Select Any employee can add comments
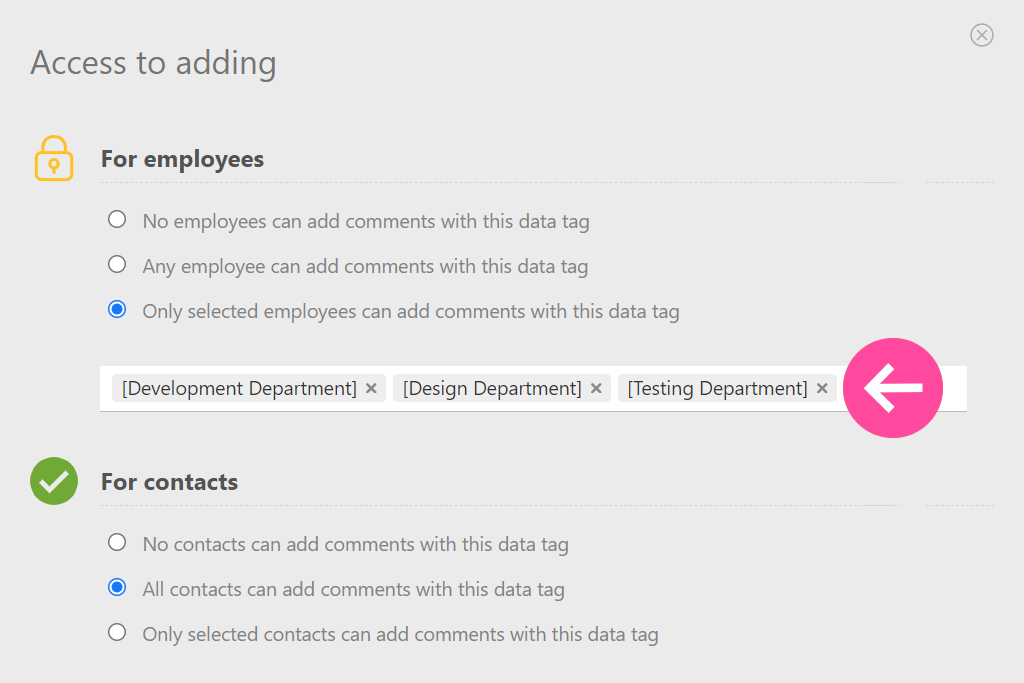Image resolution: width=1024 pixels, height=683 pixels. coord(117,264)
